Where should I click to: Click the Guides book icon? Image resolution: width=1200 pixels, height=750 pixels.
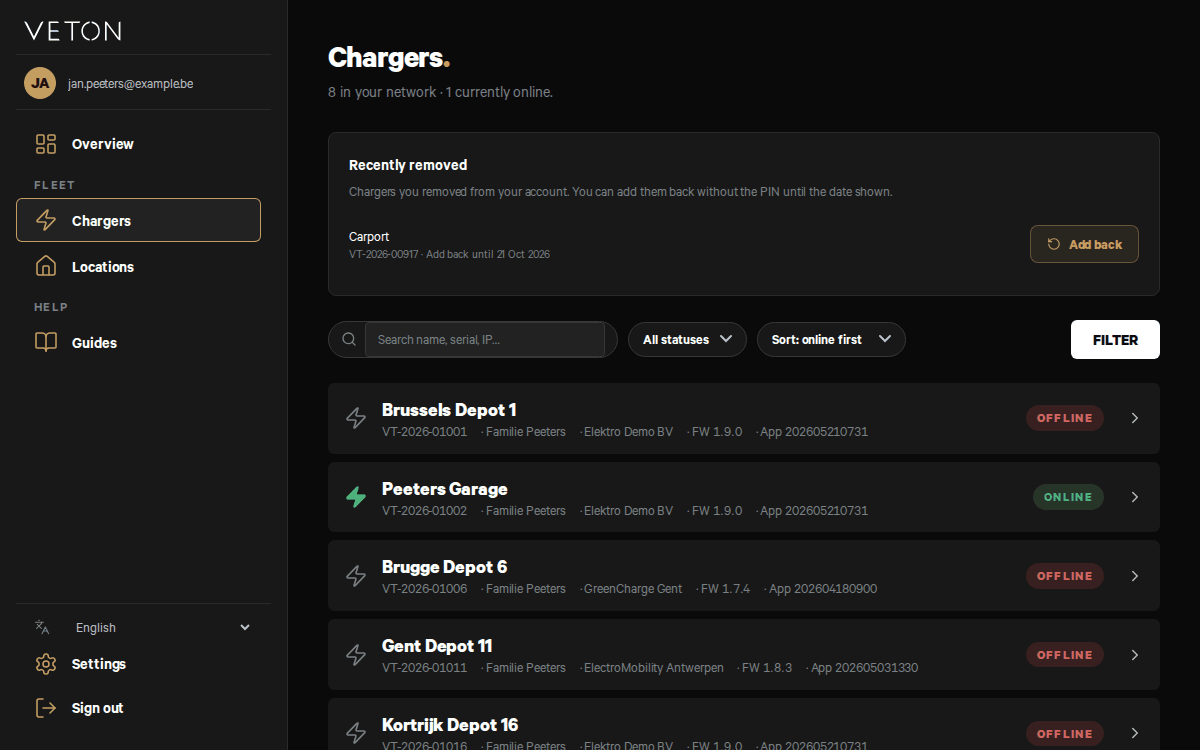tap(46, 343)
